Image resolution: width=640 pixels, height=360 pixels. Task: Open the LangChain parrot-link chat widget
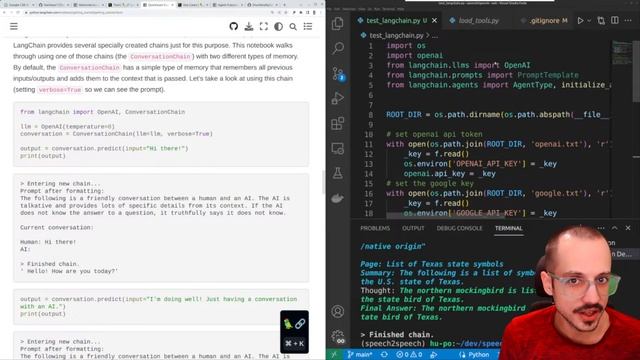click(294, 332)
